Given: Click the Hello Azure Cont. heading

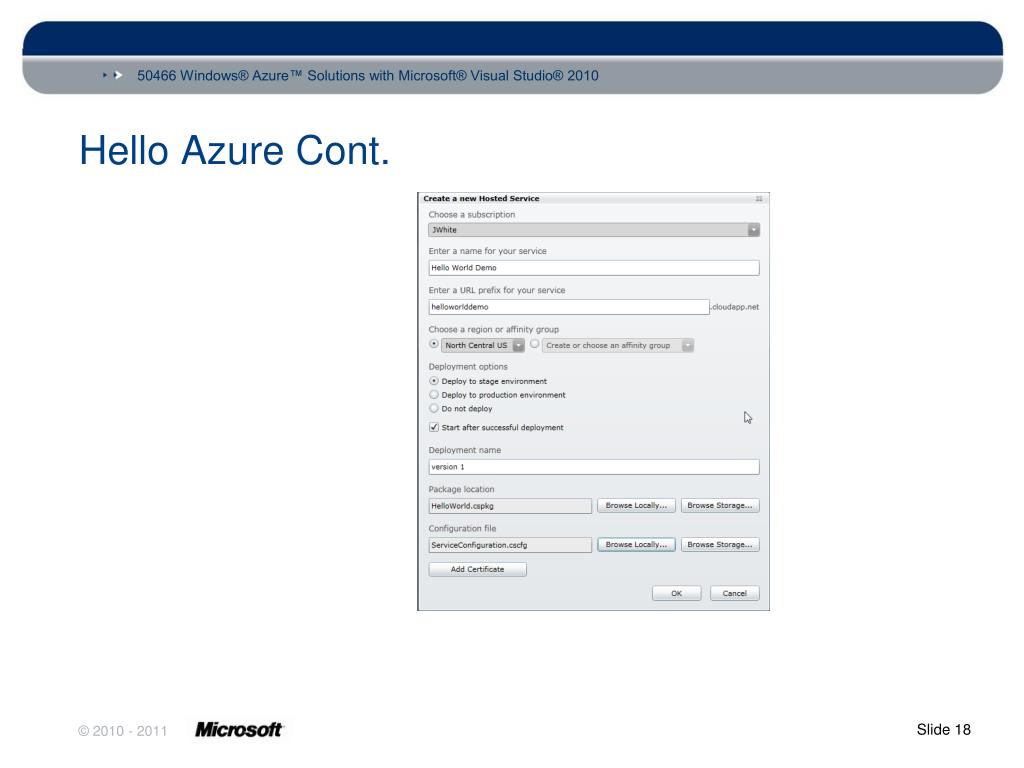Looking at the screenshot, I should (x=234, y=150).
